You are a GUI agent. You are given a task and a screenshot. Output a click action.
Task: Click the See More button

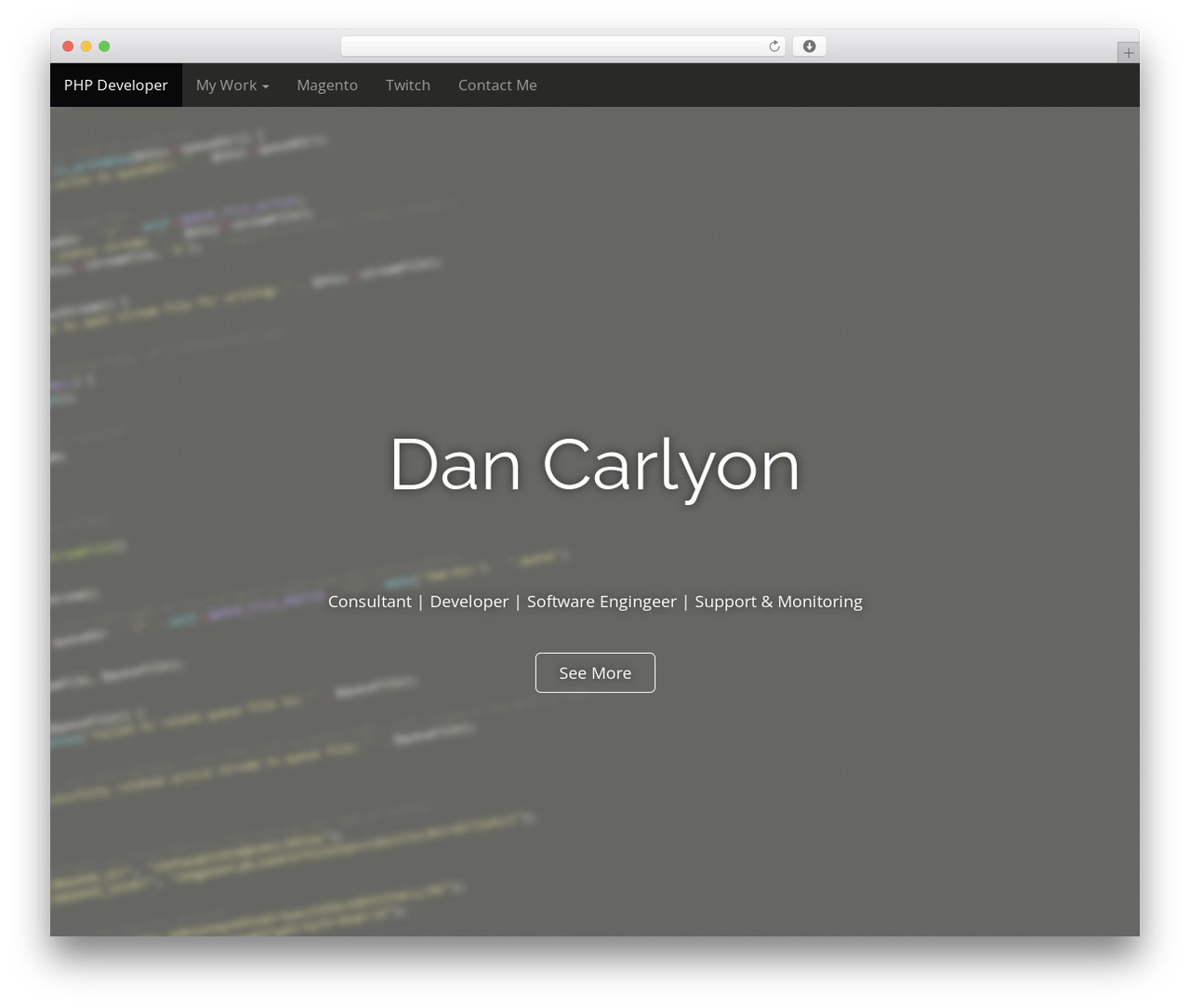[595, 673]
